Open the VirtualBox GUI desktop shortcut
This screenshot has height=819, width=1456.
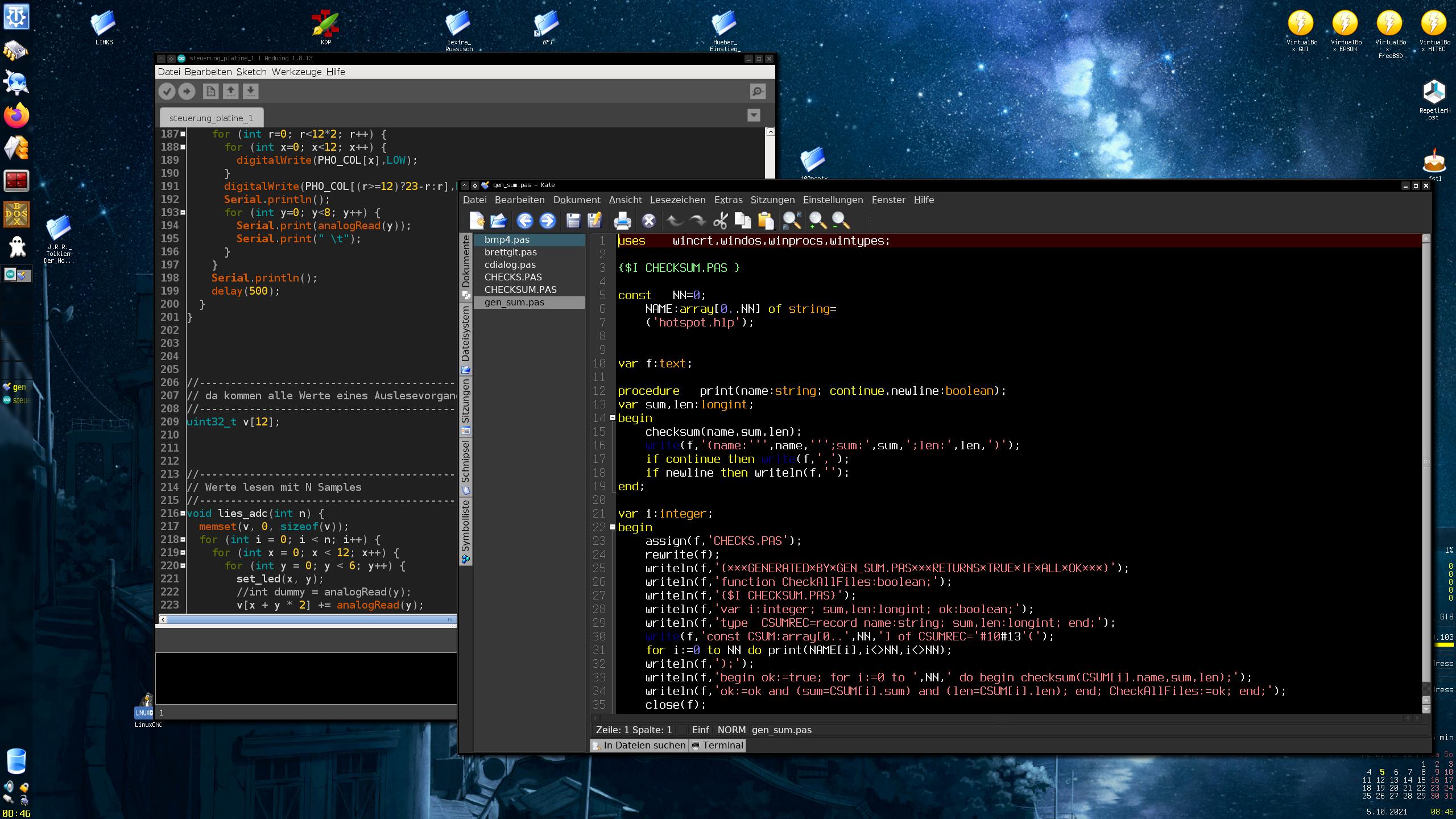point(1301,32)
